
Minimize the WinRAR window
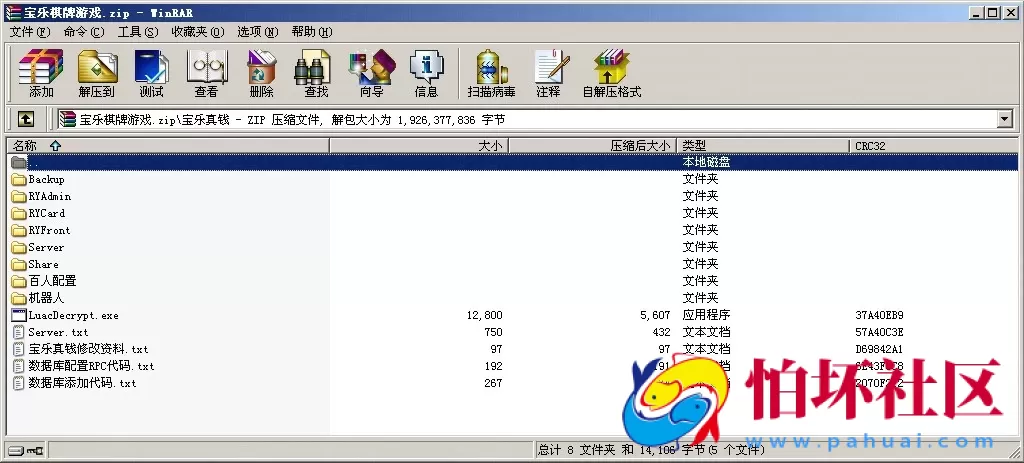tap(978, 12)
